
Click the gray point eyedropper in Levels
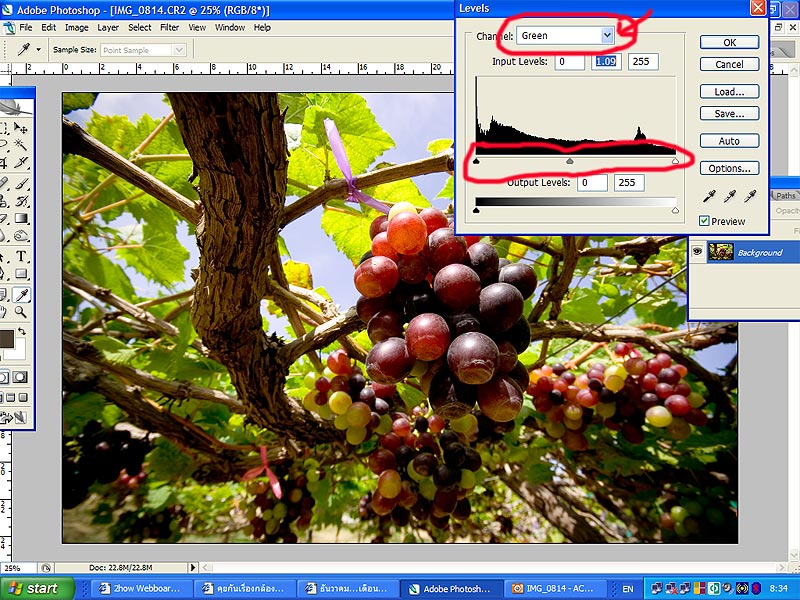pos(729,196)
